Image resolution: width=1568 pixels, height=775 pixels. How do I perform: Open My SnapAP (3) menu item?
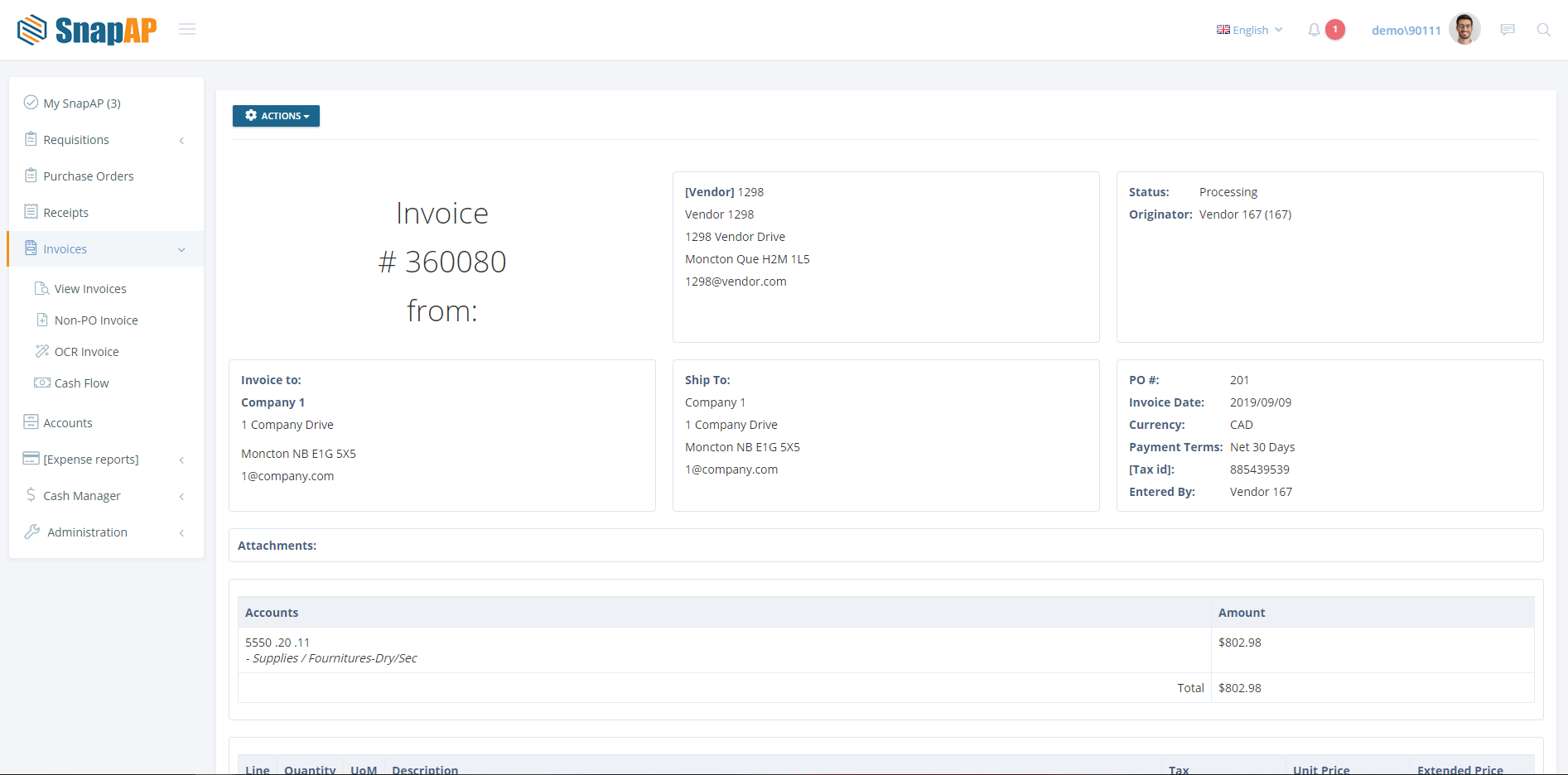coord(106,103)
